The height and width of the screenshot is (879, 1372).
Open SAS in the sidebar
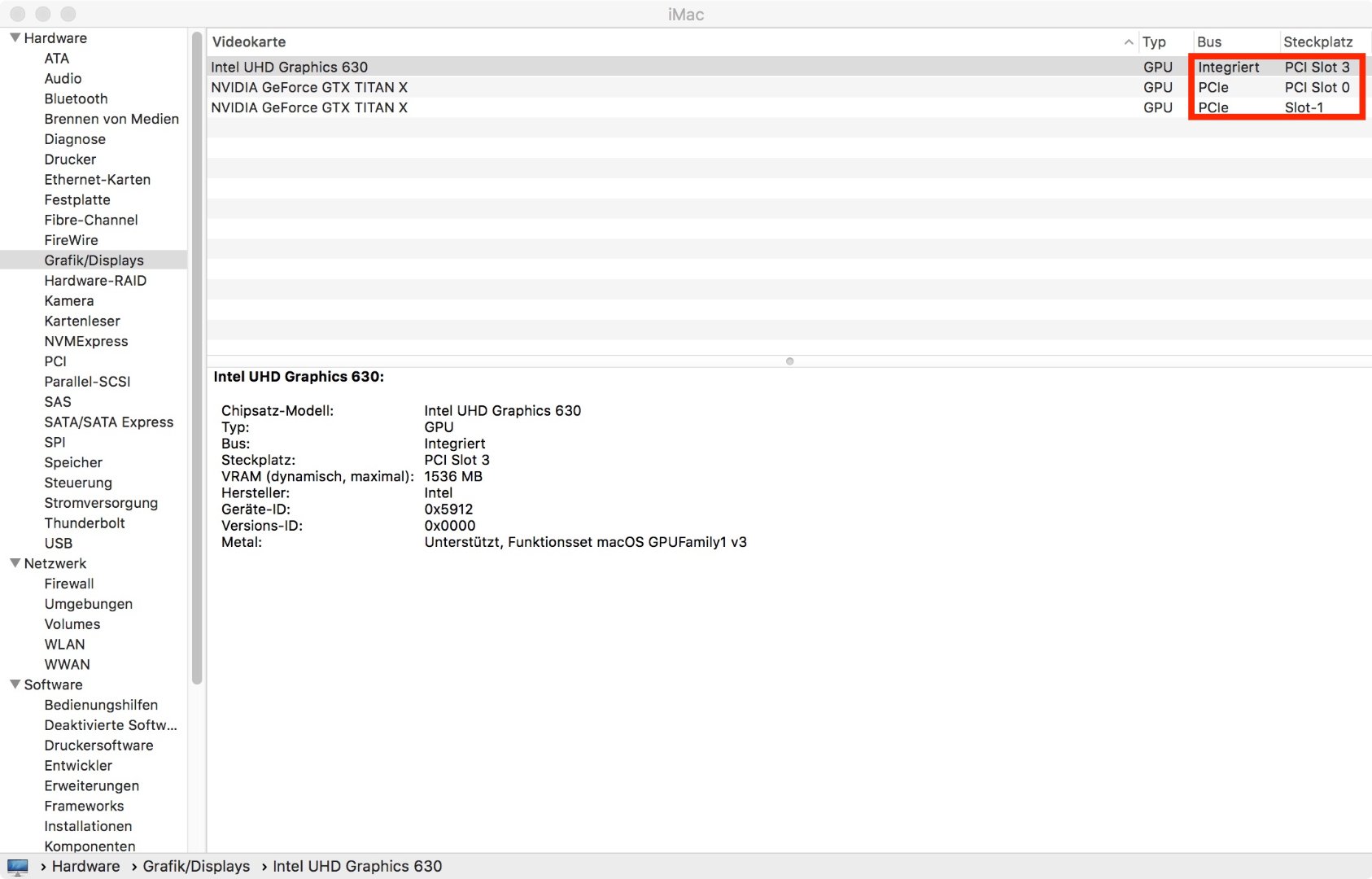(x=58, y=402)
